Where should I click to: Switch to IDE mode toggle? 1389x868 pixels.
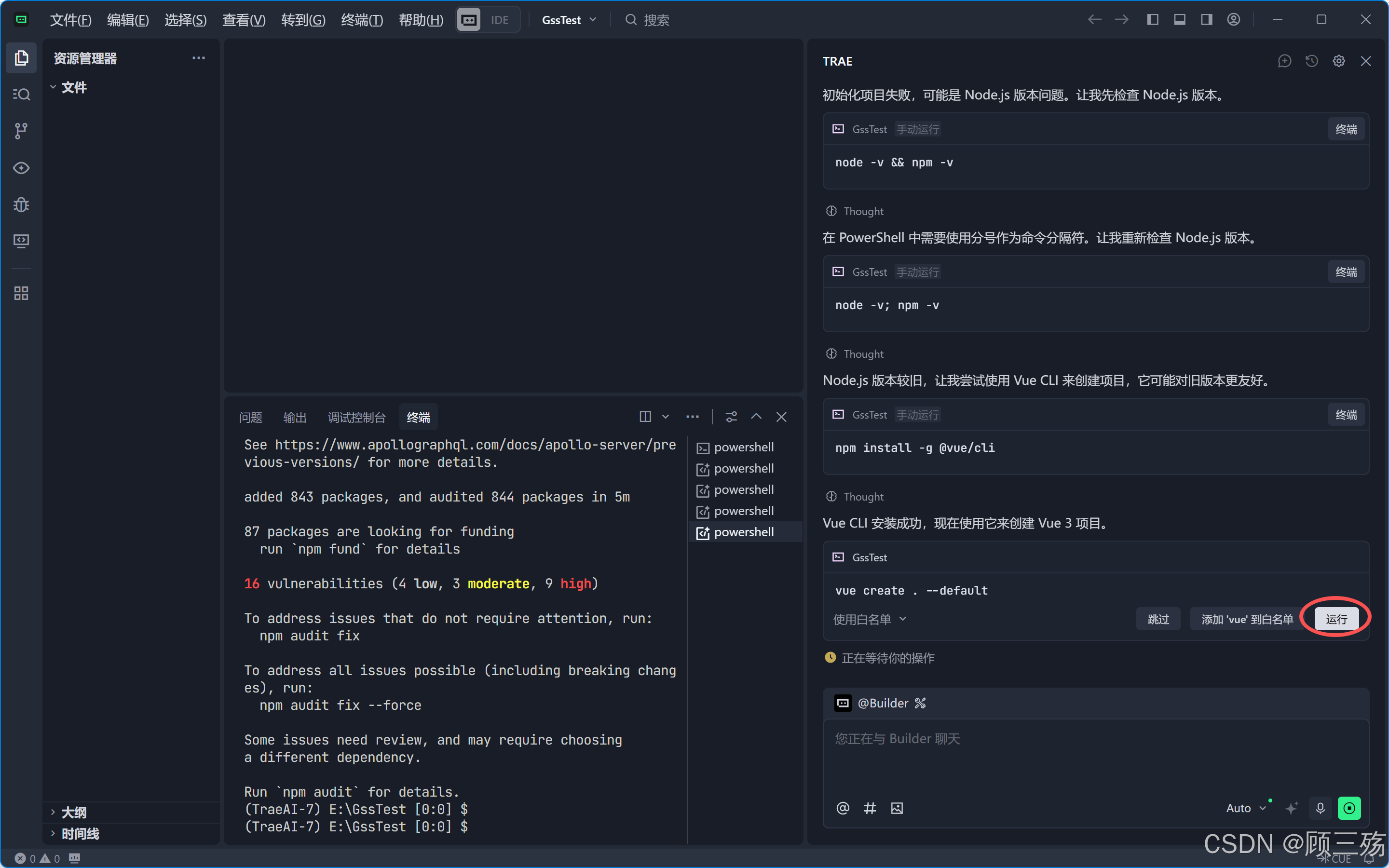point(499,19)
